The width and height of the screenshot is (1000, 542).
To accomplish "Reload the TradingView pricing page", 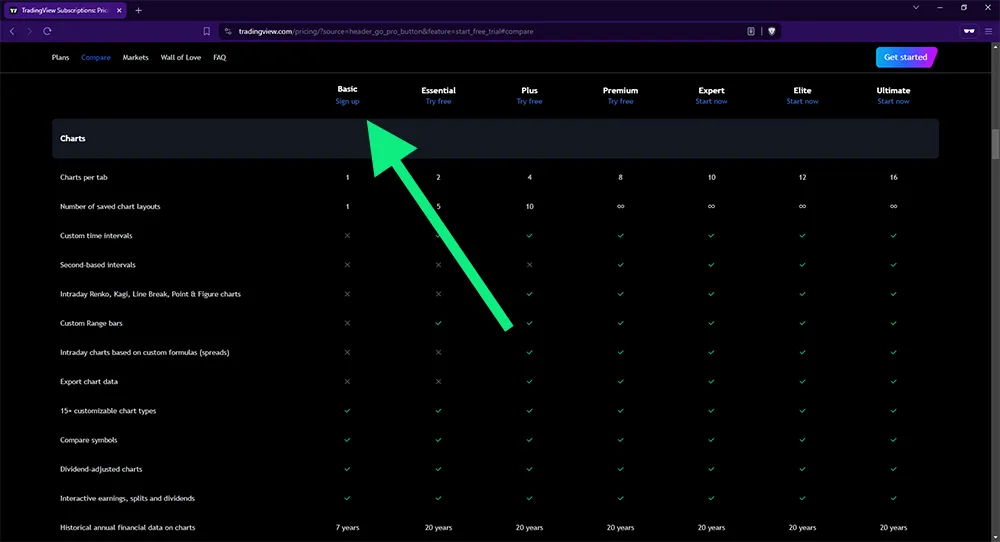I will (x=47, y=31).
